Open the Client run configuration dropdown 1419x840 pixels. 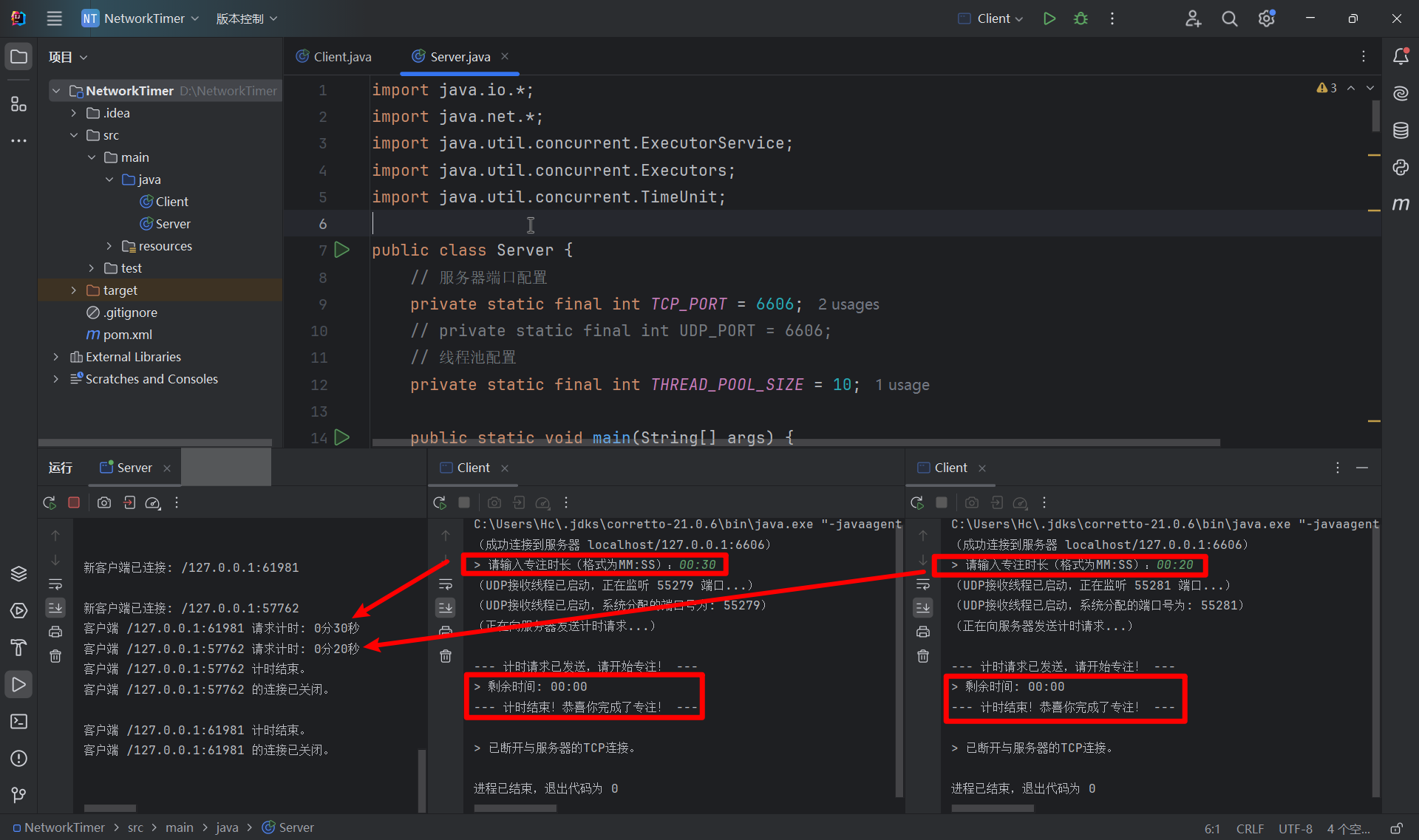point(990,18)
